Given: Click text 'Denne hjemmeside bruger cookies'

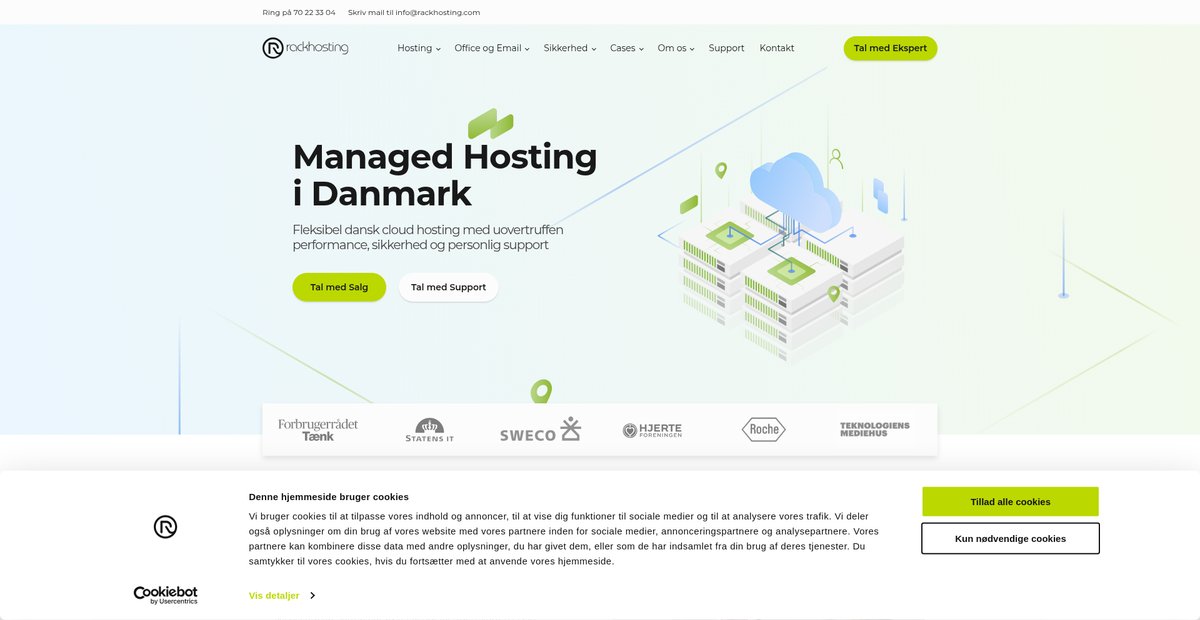Looking at the screenshot, I should point(329,496).
